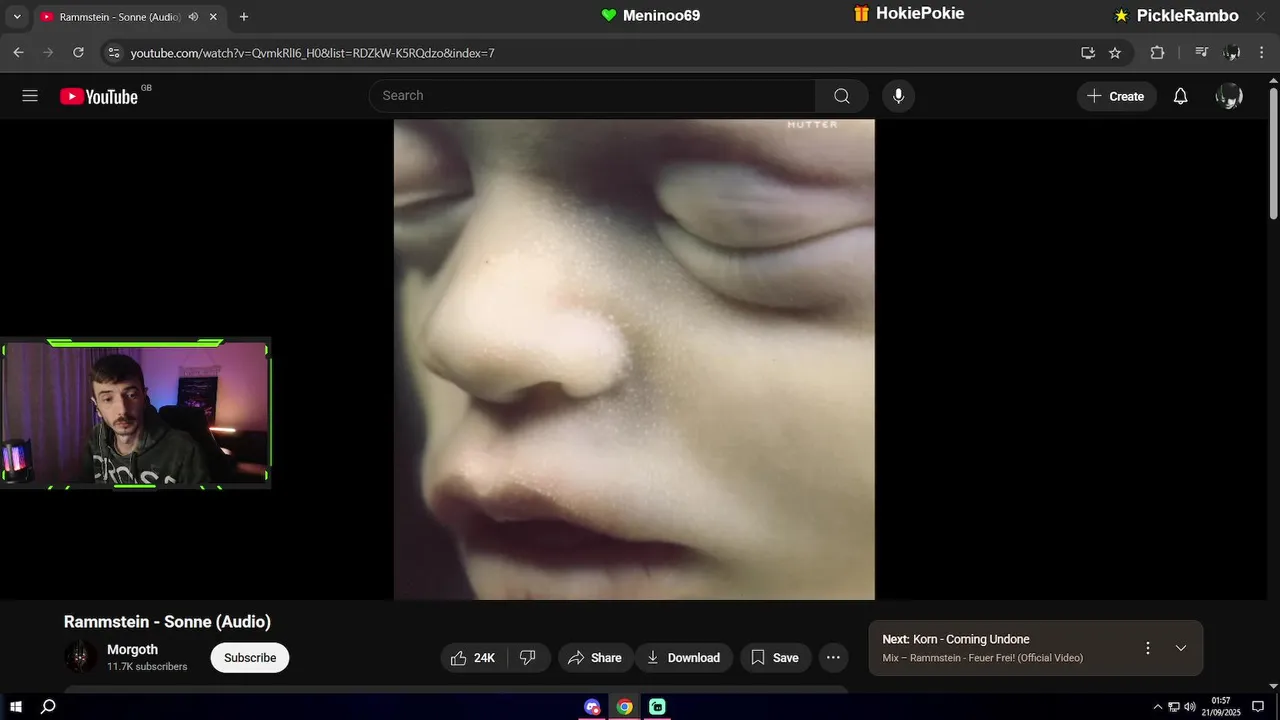
Task: Mute the tab via speaker icon
Action: point(193,17)
